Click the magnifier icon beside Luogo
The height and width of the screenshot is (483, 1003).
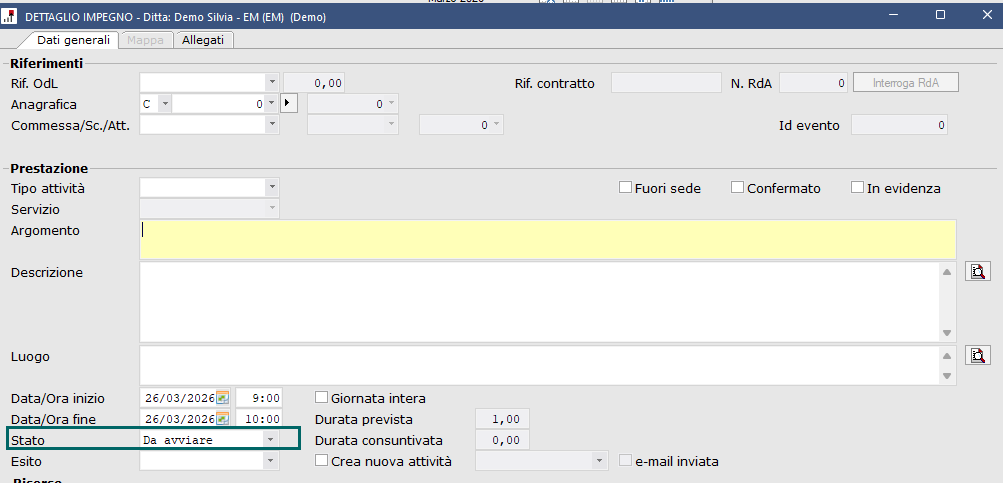pyautogui.click(x=977, y=355)
